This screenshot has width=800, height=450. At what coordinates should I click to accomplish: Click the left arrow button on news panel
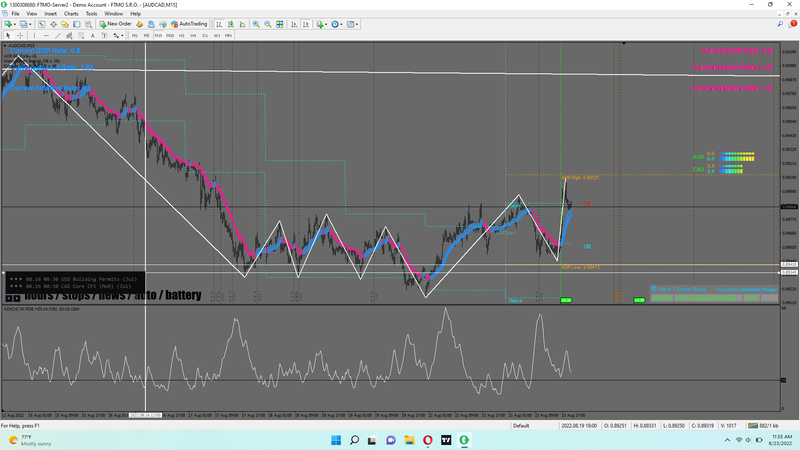point(9,298)
